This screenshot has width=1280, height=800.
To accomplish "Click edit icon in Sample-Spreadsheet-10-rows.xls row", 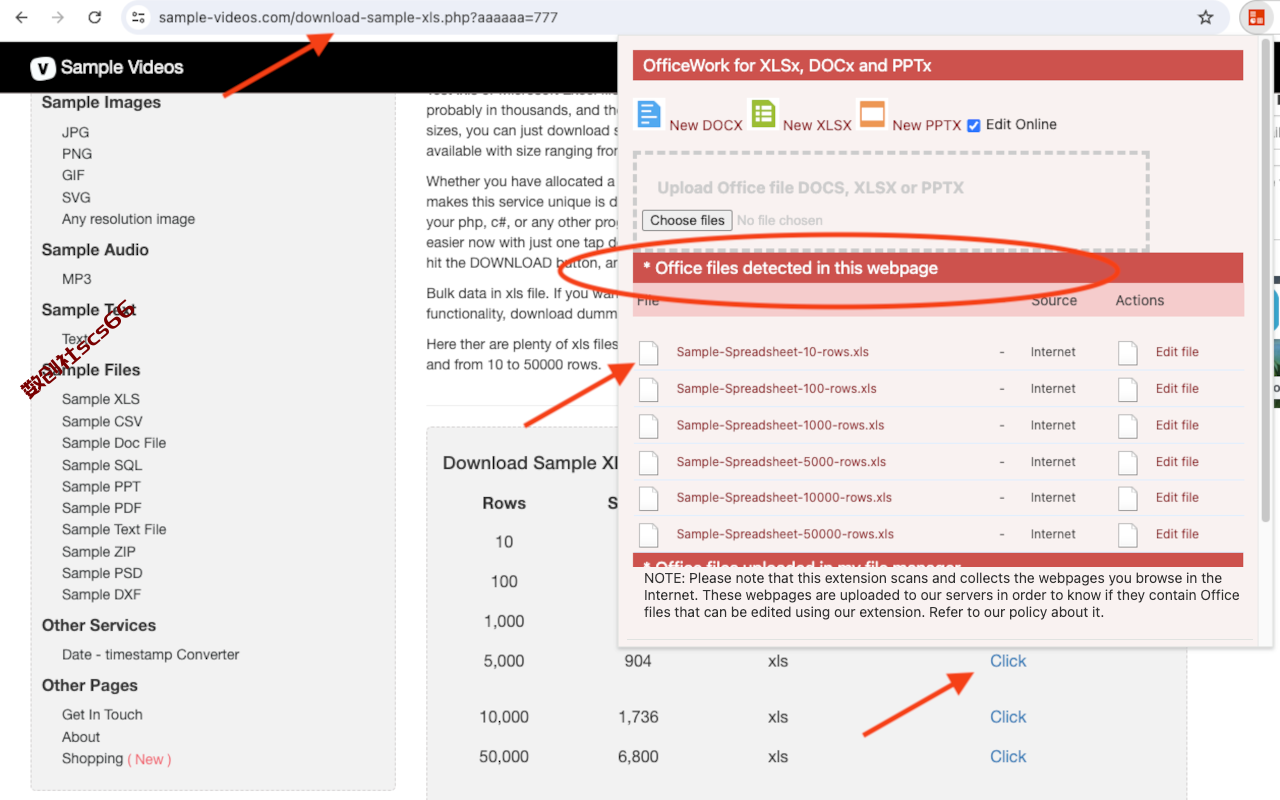I will click(1128, 352).
